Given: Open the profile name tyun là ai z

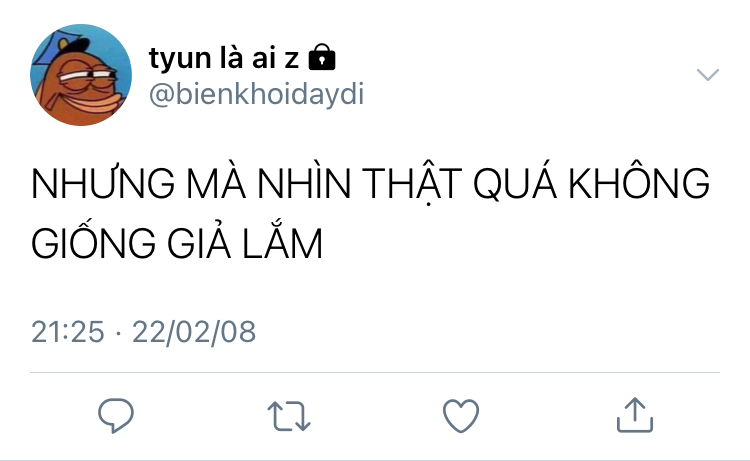Looking at the screenshot, I should point(224,58).
